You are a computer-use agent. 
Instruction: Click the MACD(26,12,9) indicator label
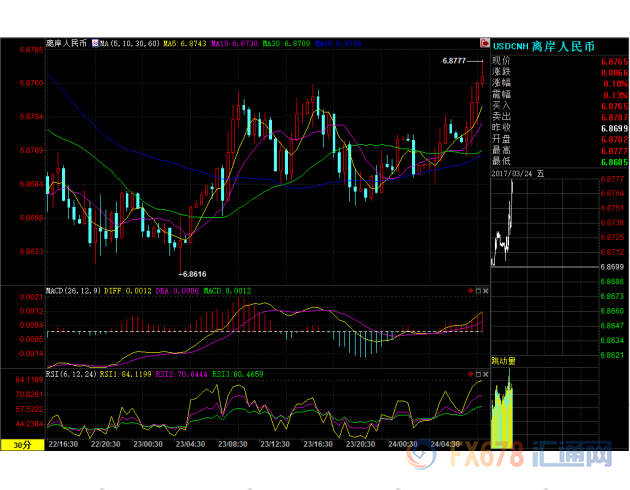(x=74, y=291)
